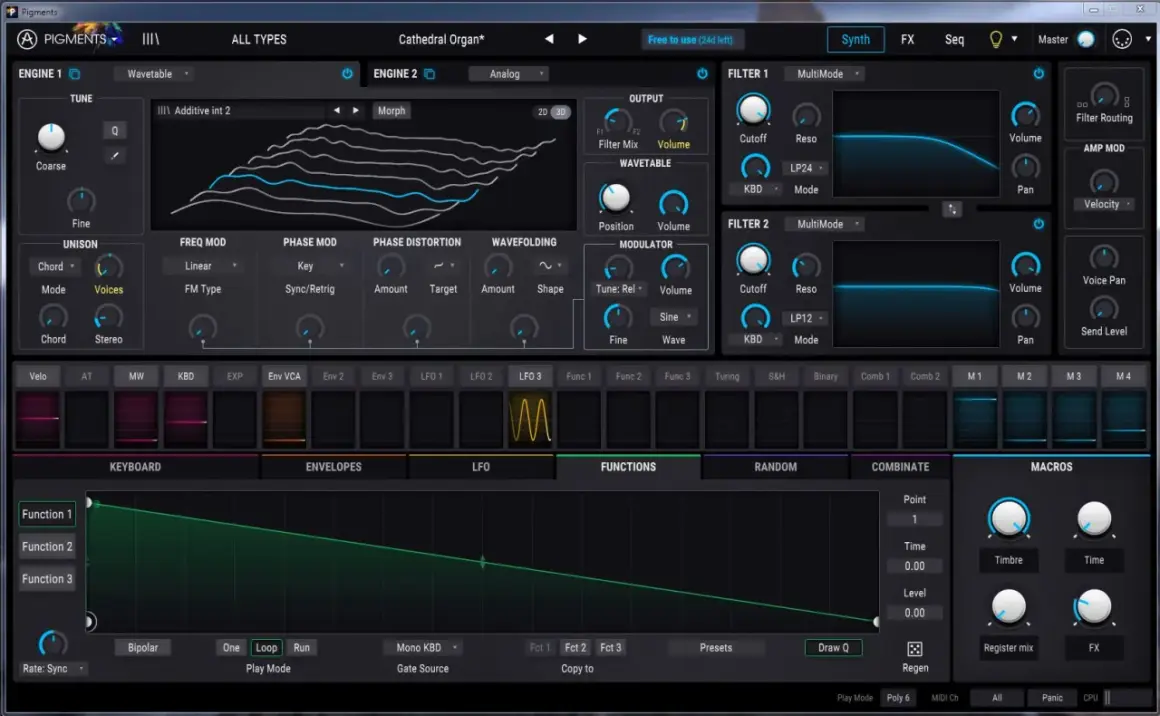Adjust Filter 1 Cutoff knob
Image resolution: width=1160 pixels, height=716 pixels.
click(x=753, y=109)
